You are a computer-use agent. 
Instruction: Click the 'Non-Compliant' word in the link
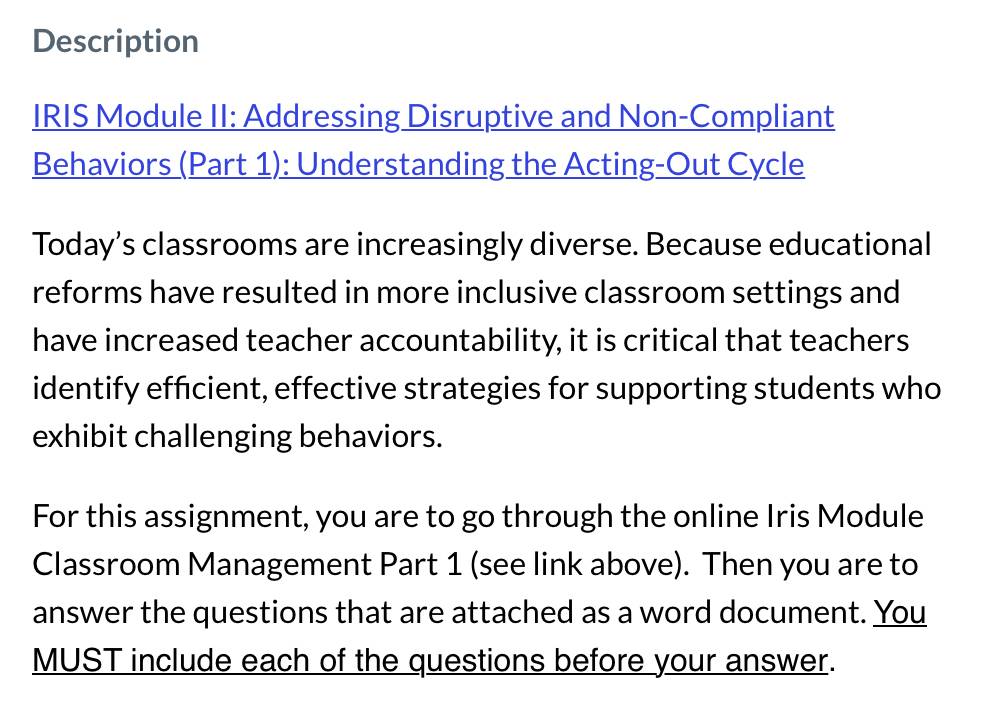coord(726,116)
